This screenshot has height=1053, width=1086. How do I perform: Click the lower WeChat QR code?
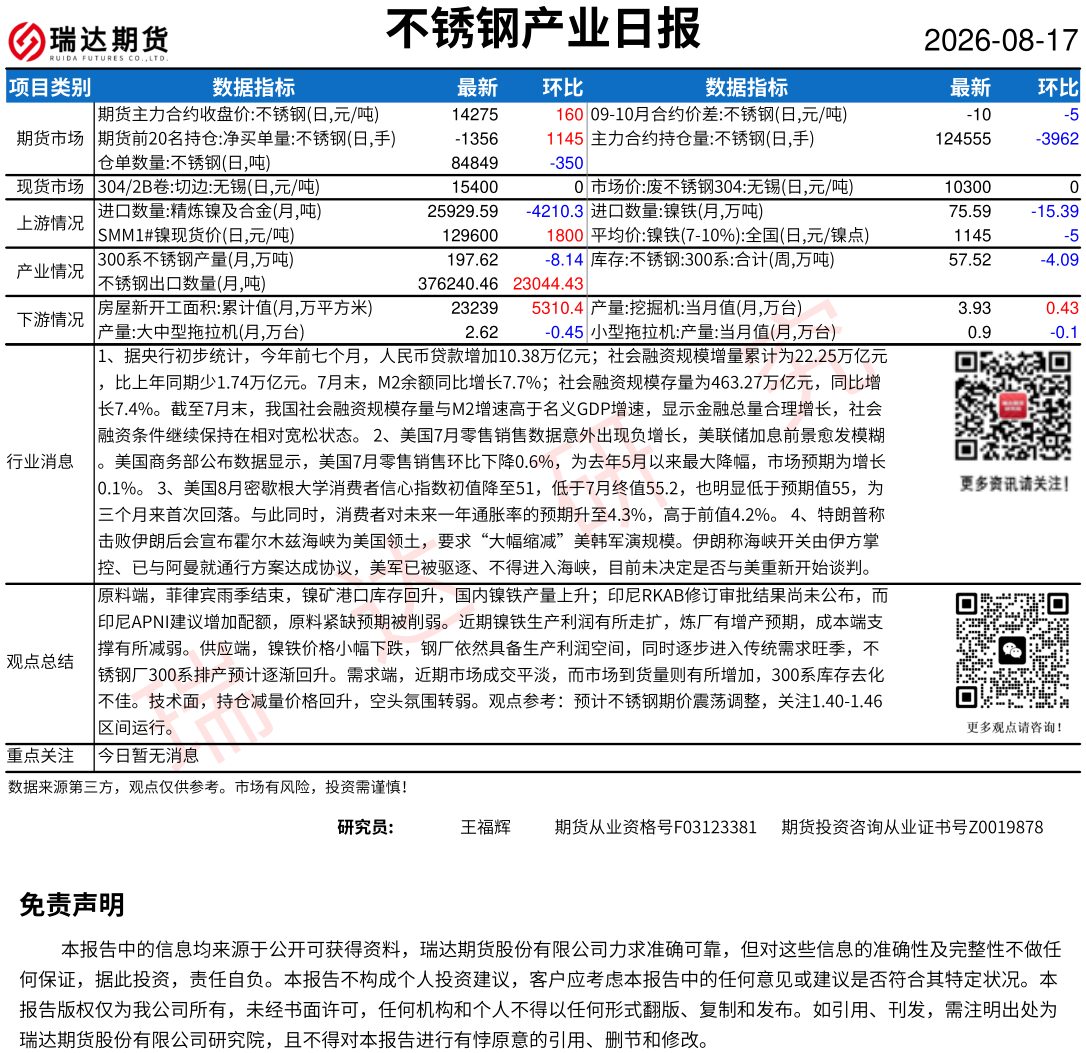1013,650
